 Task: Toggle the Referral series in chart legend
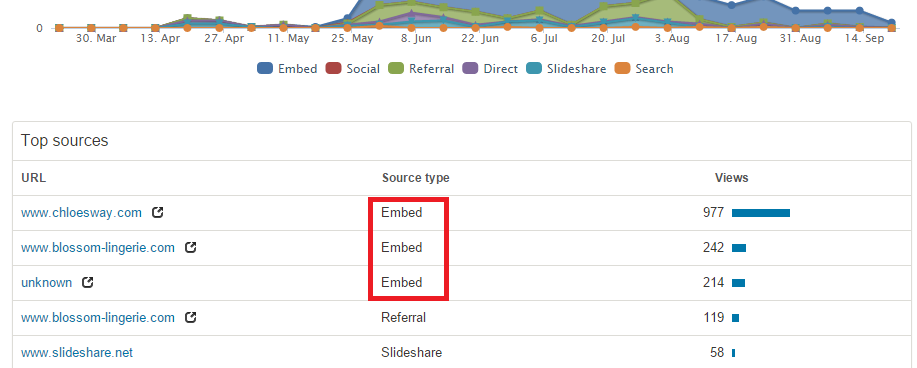pyautogui.click(x=421, y=69)
